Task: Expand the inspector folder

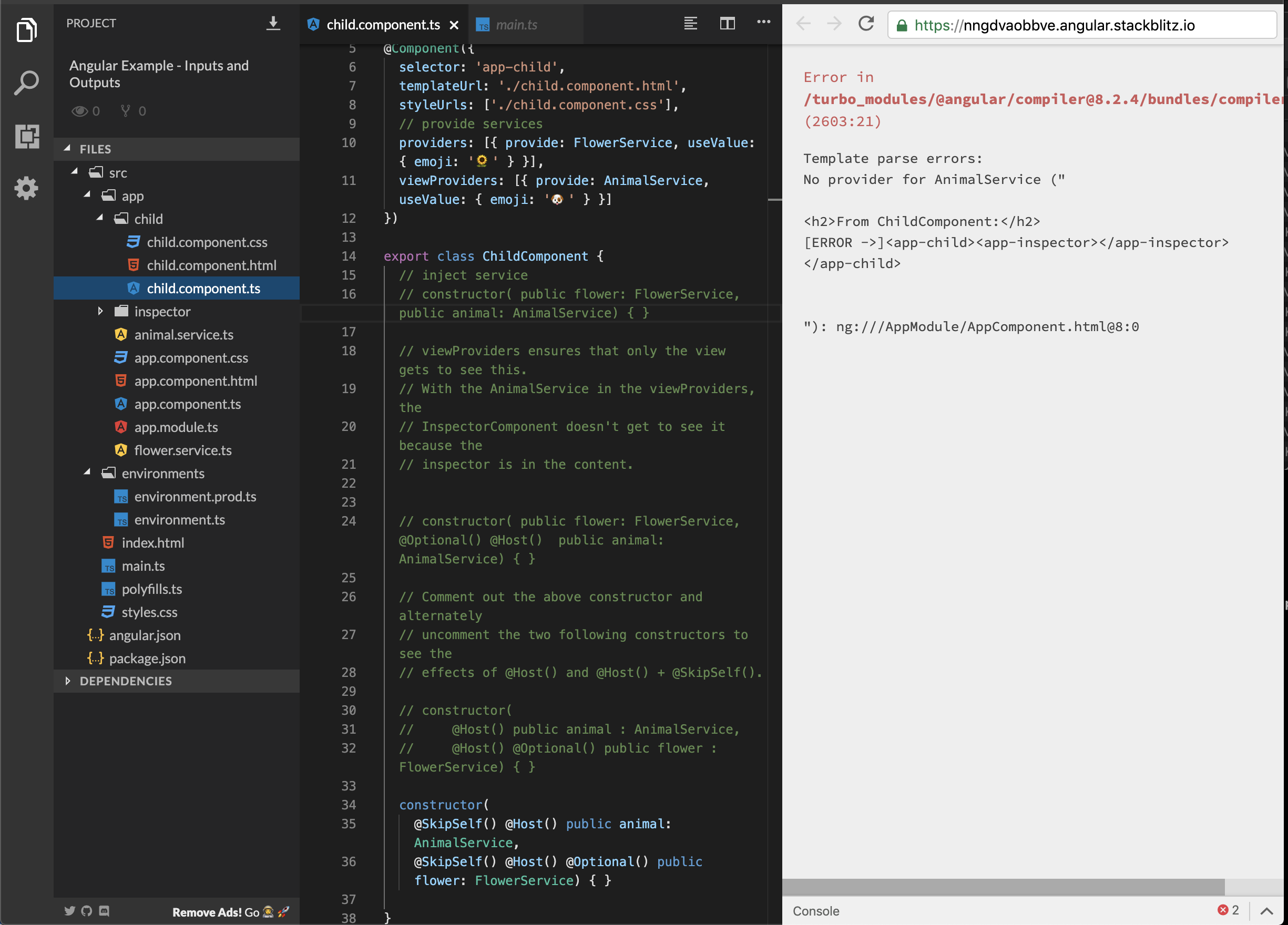Action: pyautogui.click(x=100, y=311)
